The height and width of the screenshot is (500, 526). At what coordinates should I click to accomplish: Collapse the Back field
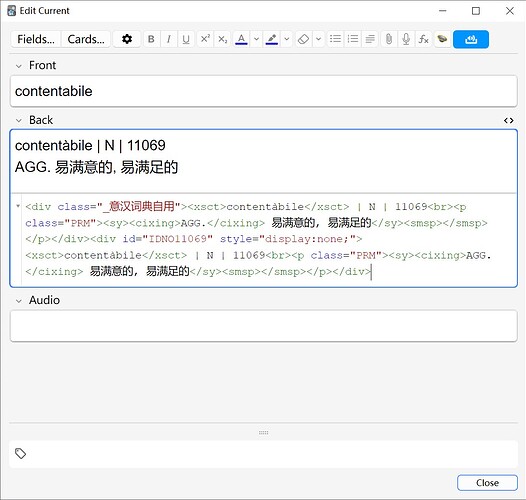[x=19, y=120]
